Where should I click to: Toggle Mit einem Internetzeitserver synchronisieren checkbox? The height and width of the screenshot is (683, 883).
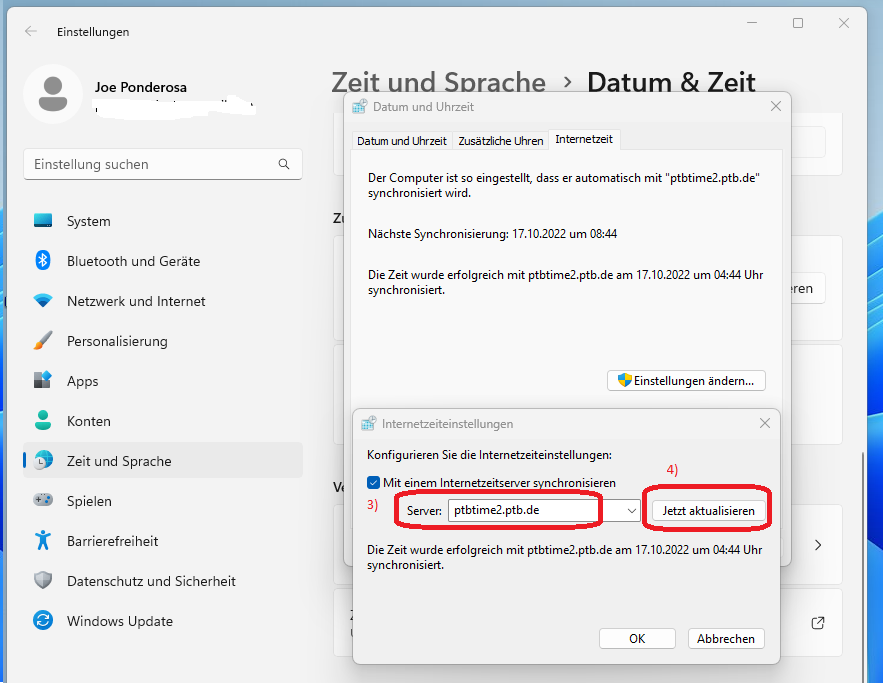[x=373, y=483]
